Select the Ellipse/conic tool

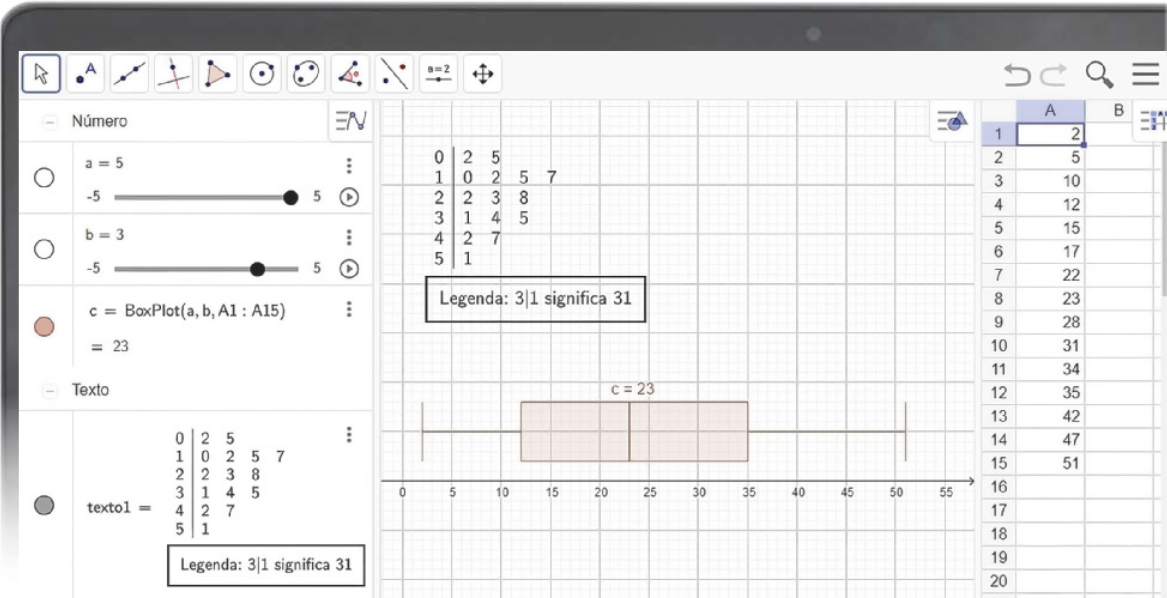pyautogui.click(x=306, y=74)
